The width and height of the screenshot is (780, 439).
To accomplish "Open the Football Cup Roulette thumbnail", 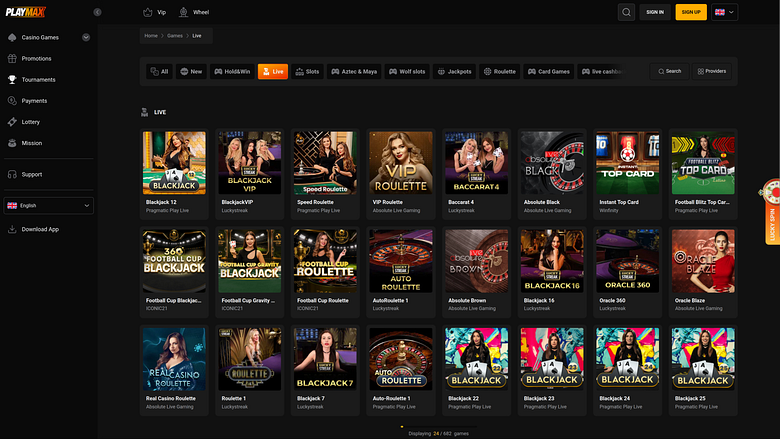I will (x=325, y=261).
